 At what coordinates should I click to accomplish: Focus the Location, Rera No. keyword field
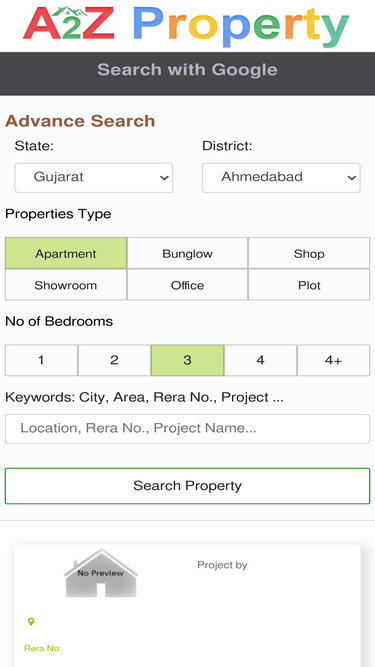pyautogui.click(x=188, y=429)
